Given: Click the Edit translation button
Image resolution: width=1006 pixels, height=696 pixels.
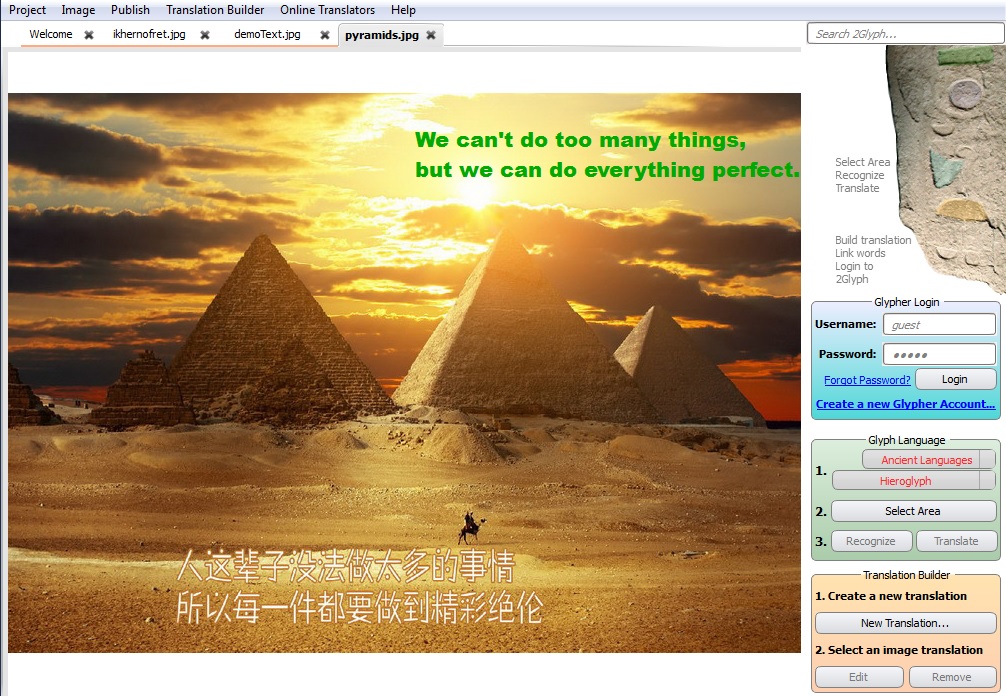Looking at the screenshot, I should pyautogui.click(x=859, y=677).
